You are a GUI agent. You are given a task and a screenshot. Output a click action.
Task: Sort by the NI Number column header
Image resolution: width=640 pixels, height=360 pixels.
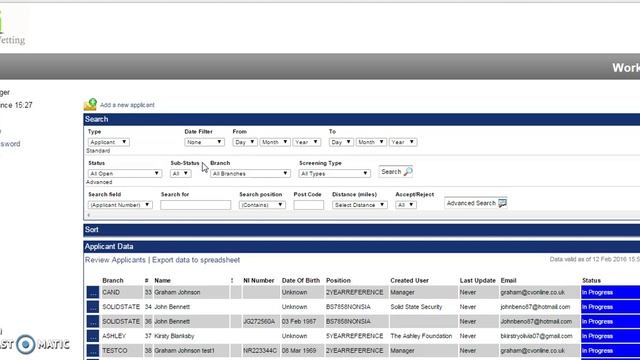pos(259,280)
